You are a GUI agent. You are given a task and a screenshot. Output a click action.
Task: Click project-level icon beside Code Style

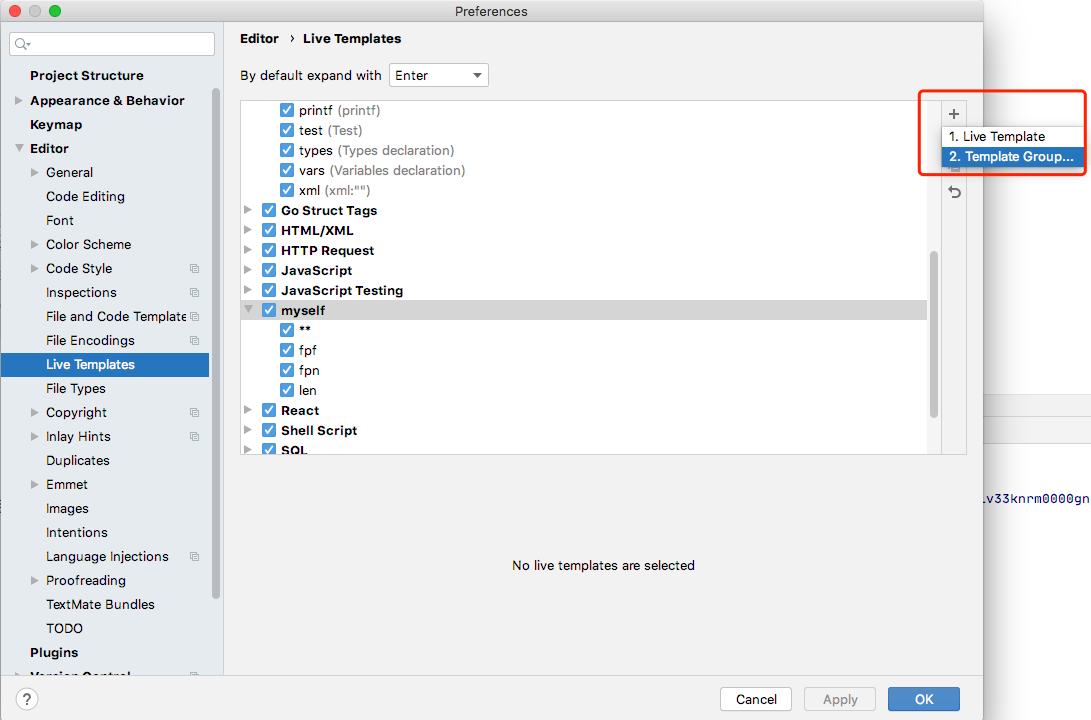(195, 269)
